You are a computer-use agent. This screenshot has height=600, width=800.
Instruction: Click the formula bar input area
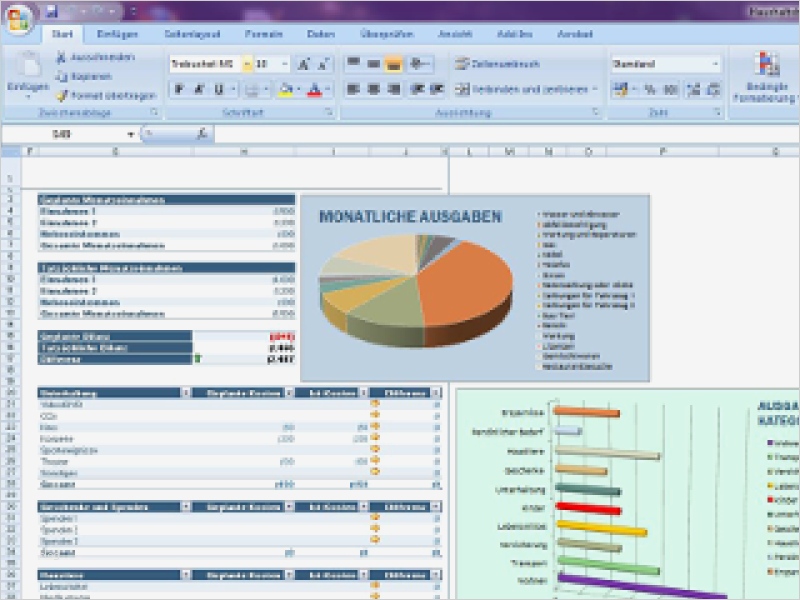505,135
